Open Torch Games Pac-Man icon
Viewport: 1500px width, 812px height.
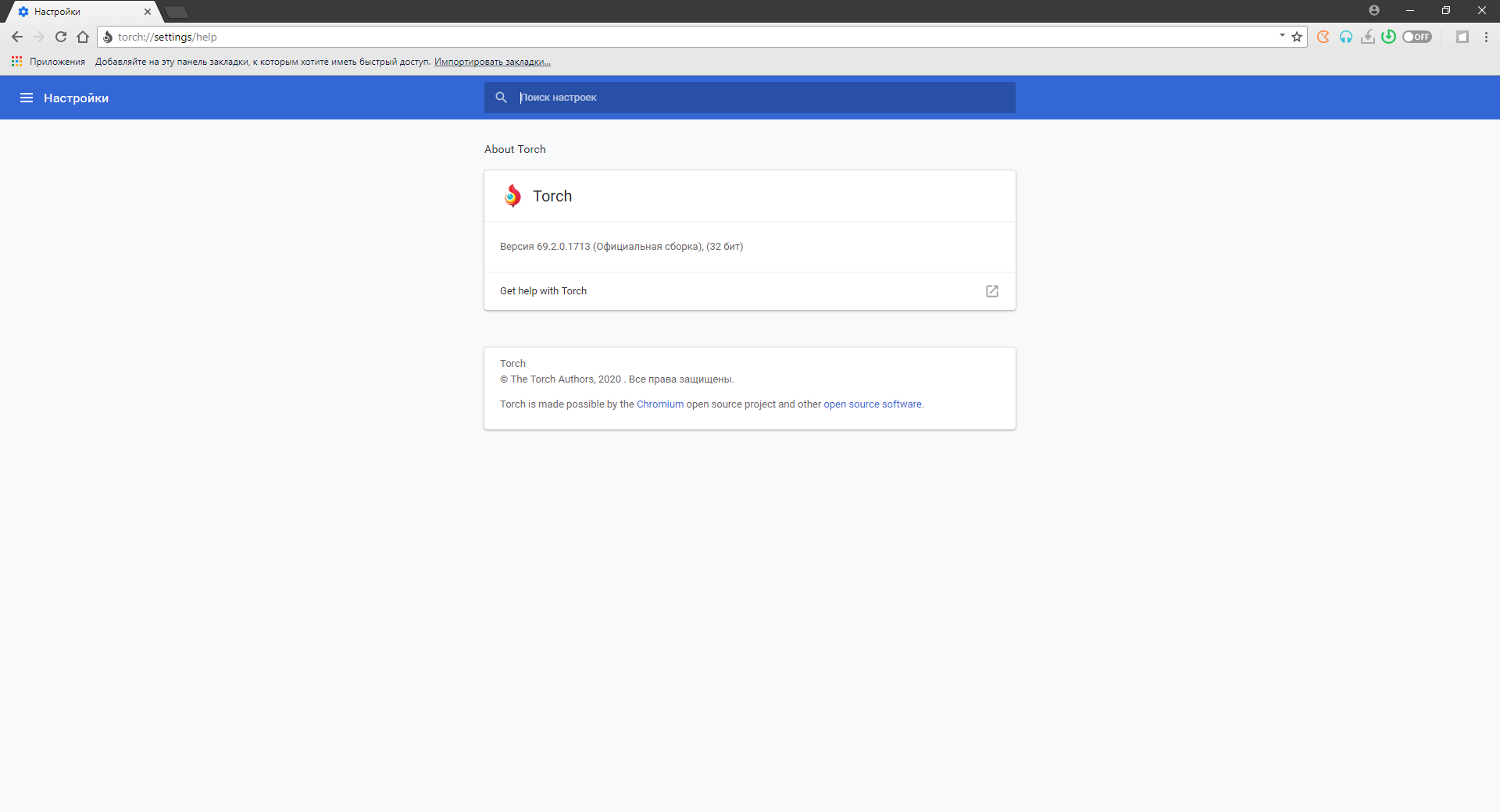(x=1323, y=37)
